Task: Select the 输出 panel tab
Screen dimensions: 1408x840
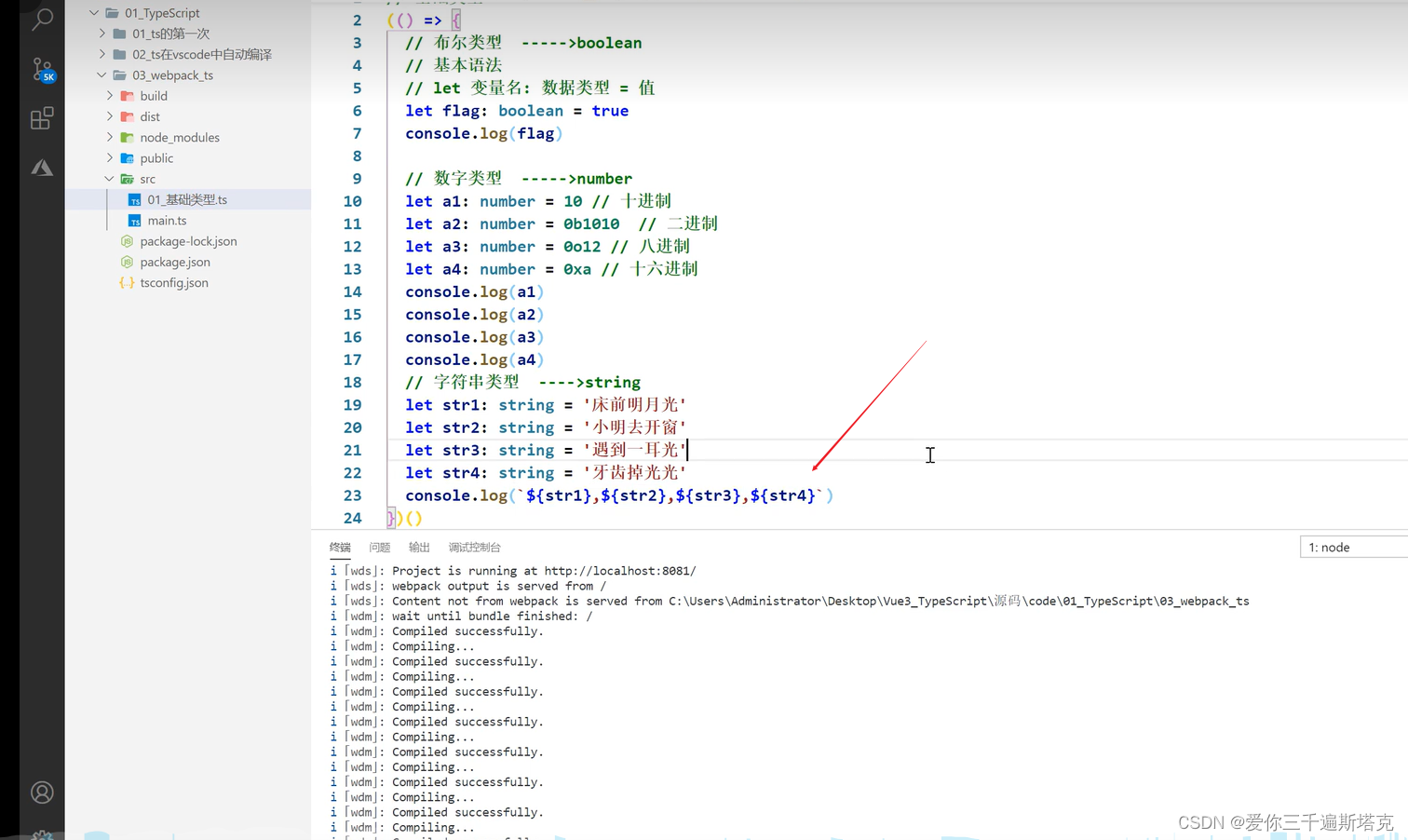Action: (x=418, y=547)
